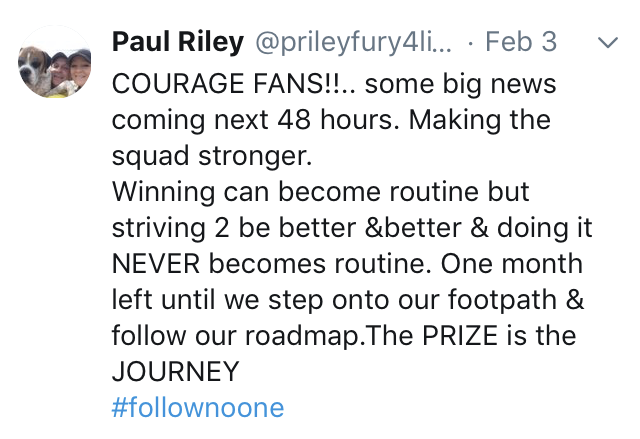Click the Paul Riley display name

pyautogui.click(x=178, y=42)
